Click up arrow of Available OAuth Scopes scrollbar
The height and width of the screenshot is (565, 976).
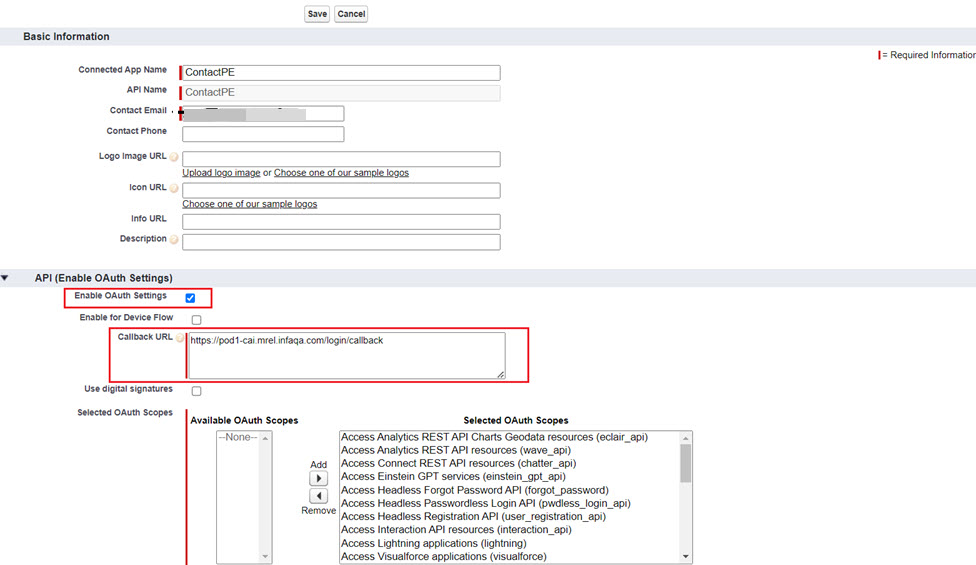pos(265,438)
